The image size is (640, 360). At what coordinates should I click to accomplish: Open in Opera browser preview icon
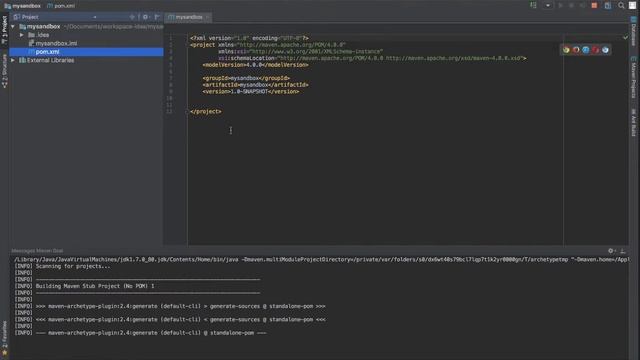click(596, 50)
